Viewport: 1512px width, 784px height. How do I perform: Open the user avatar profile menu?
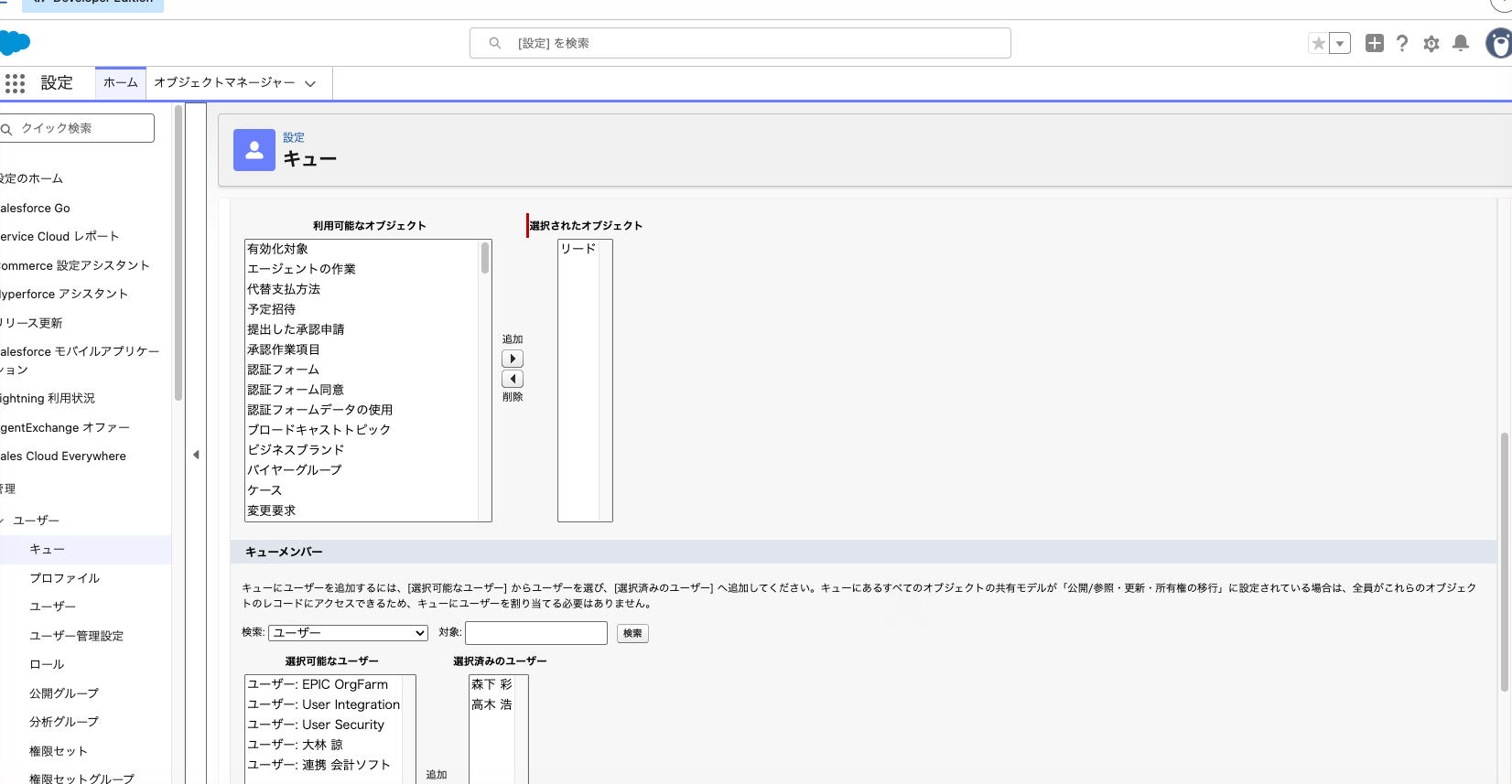click(x=1499, y=43)
